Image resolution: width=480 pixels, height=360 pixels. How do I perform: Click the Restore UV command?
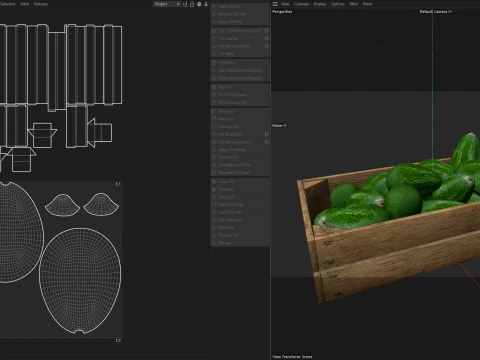coord(240,235)
